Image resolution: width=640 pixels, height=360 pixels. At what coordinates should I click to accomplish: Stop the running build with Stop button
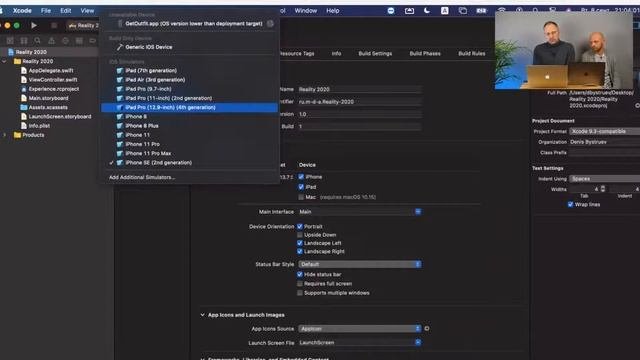[53, 25]
